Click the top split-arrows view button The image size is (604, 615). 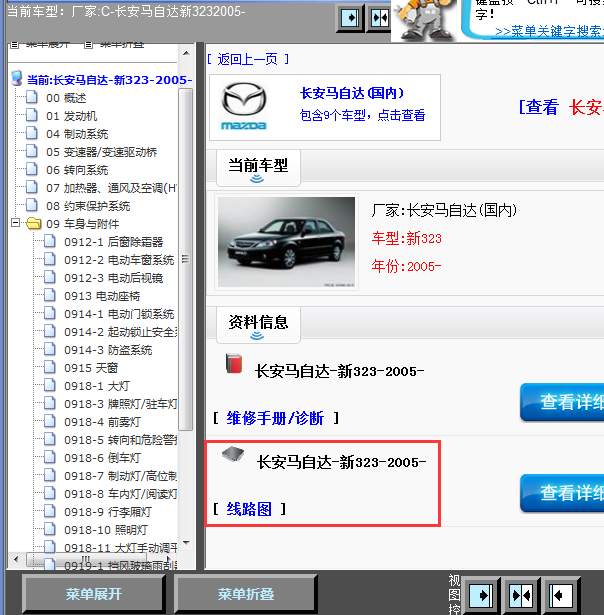pyautogui.click(x=379, y=18)
